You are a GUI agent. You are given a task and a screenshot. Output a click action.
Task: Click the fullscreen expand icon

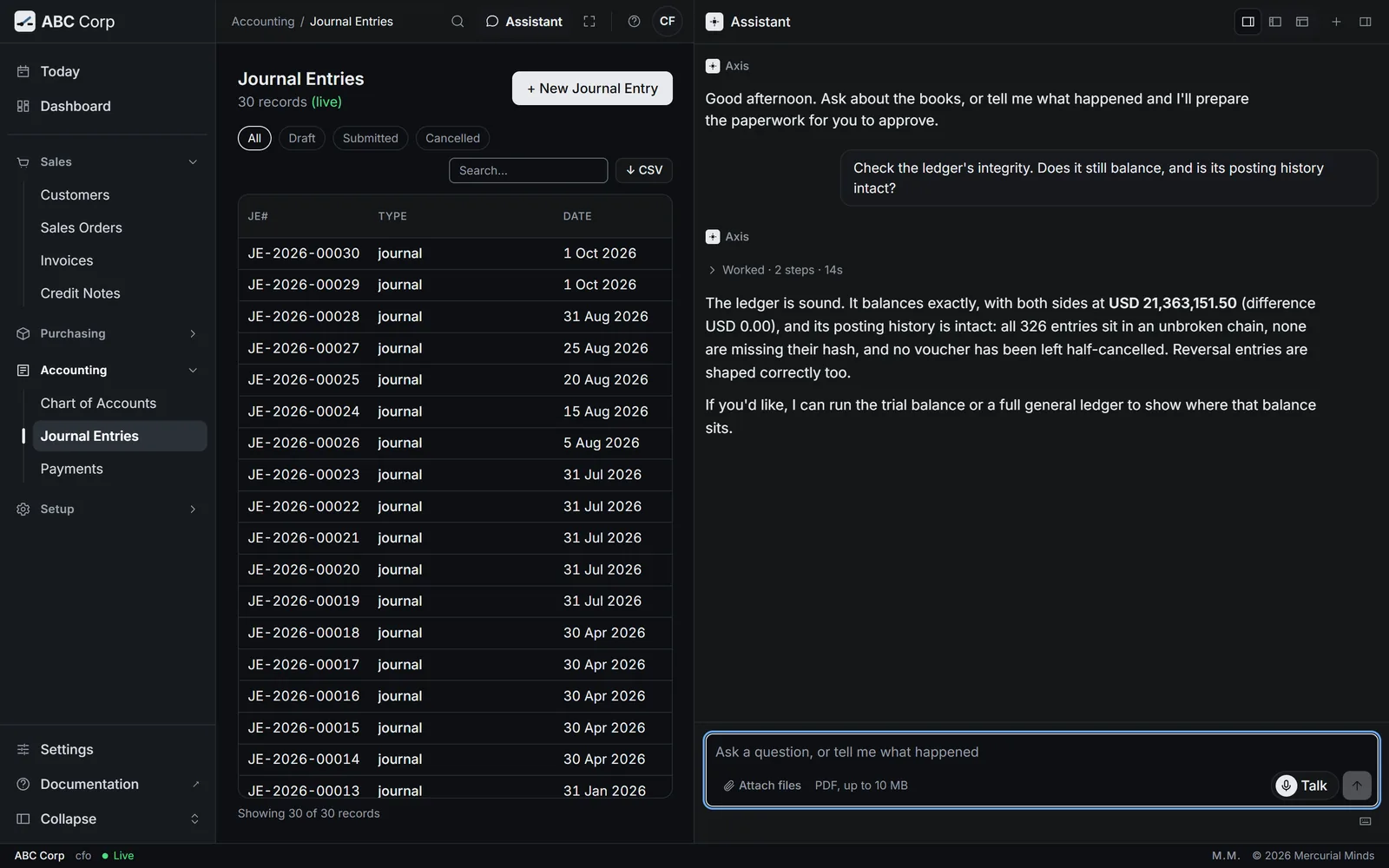[x=589, y=22]
